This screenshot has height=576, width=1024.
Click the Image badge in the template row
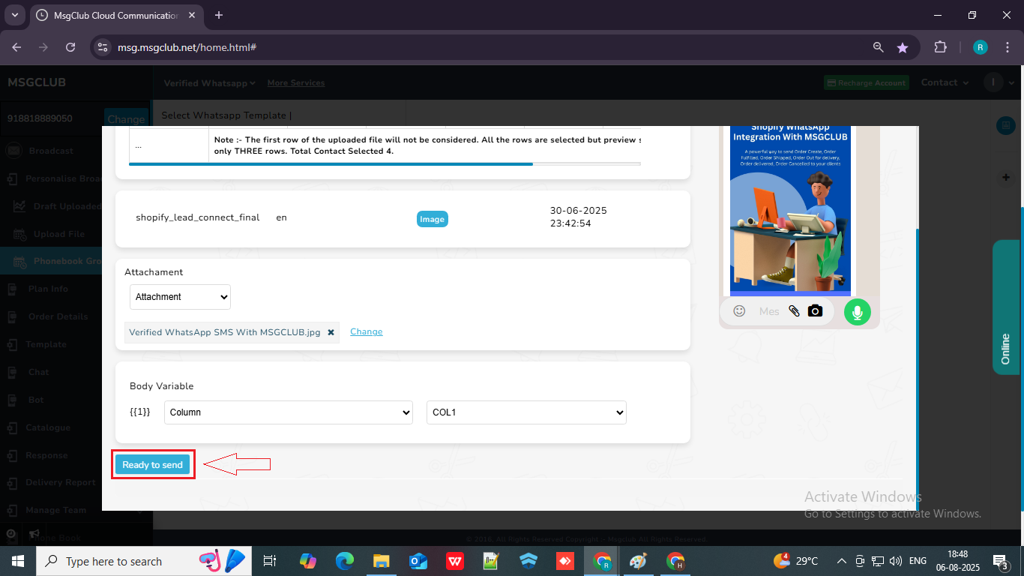tap(432, 219)
